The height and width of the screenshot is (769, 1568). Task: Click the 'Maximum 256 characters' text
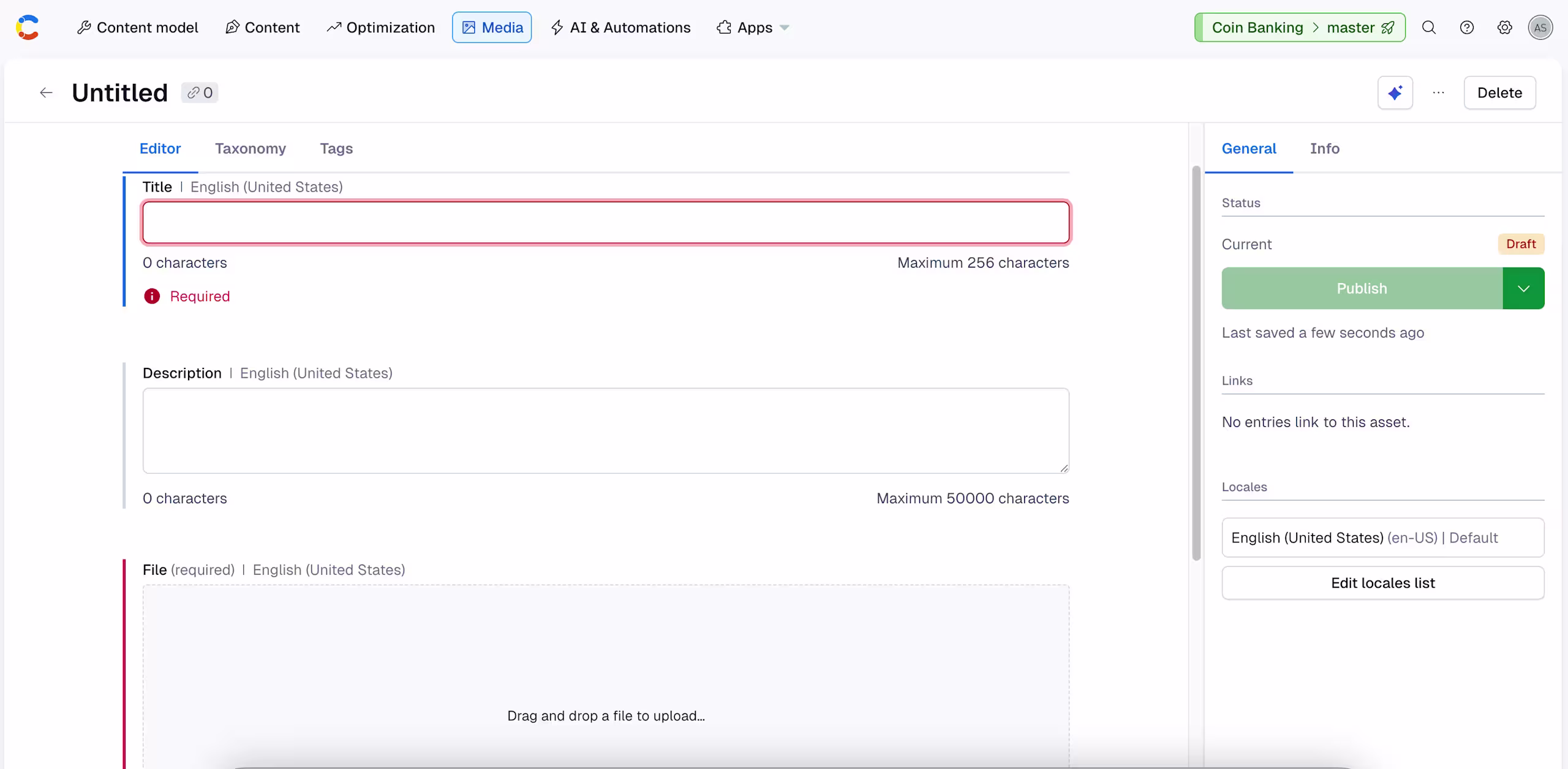click(x=983, y=263)
